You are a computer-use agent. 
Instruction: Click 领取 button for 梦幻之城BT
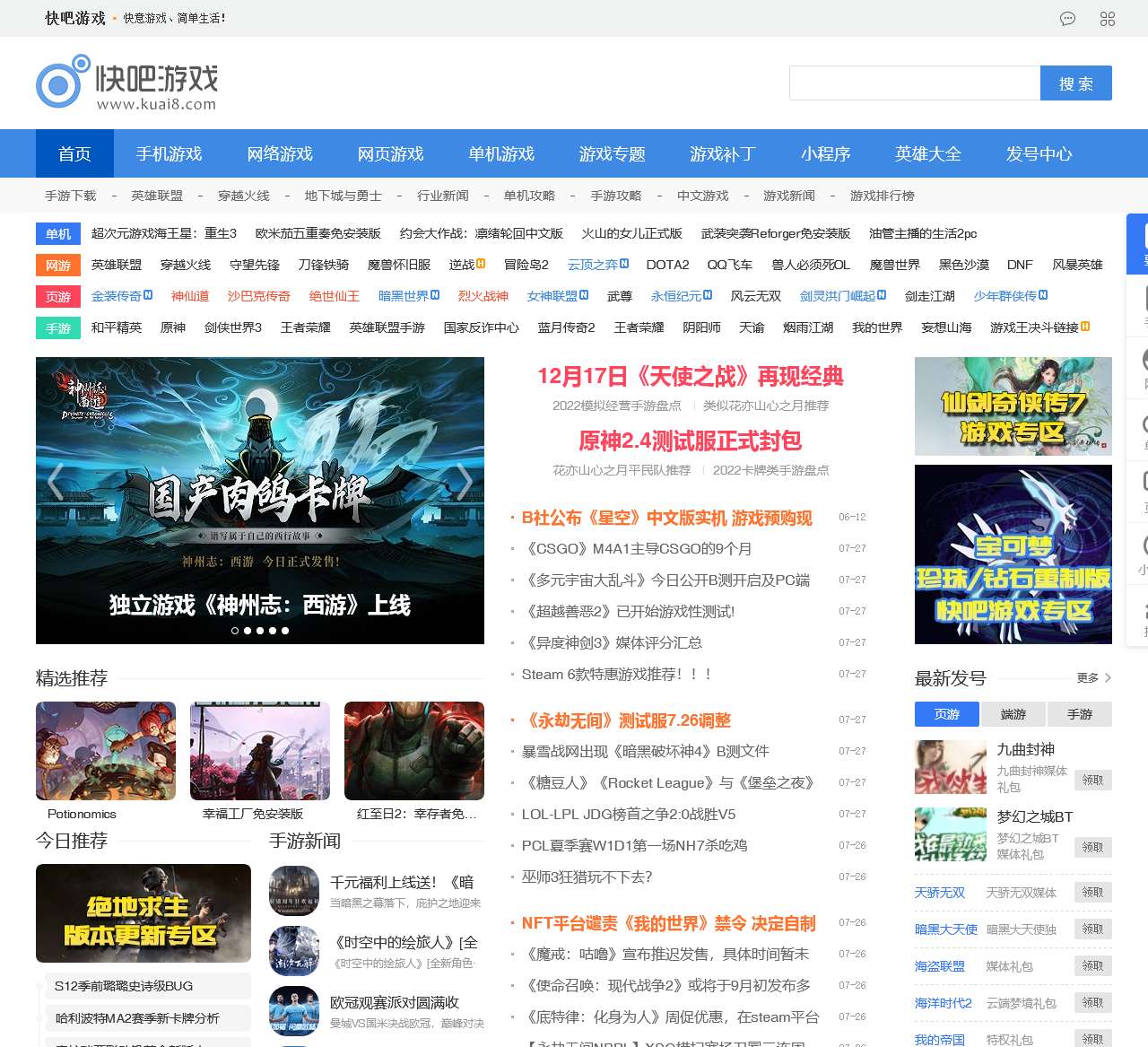click(x=1093, y=847)
